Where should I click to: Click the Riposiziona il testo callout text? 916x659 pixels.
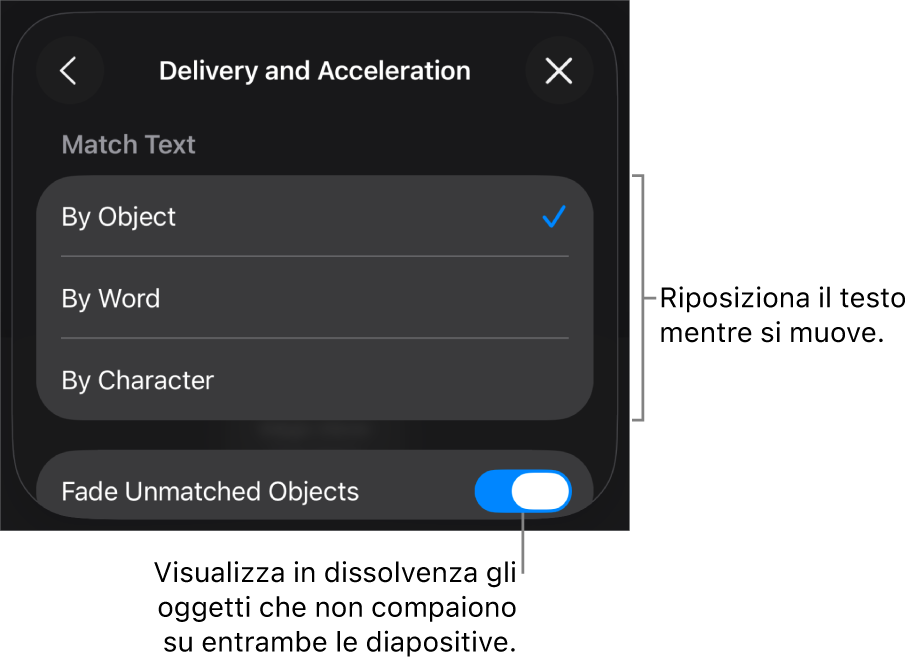(x=782, y=315)
